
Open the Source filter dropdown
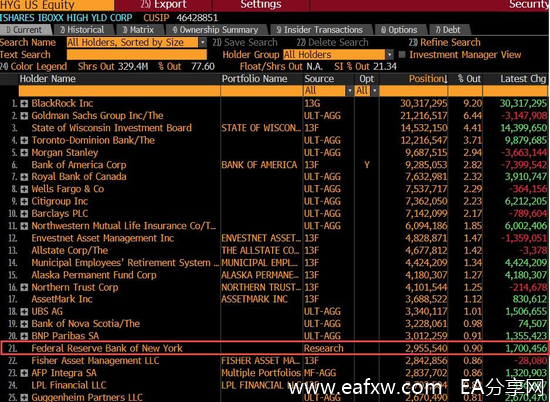(x=349, y=91)
